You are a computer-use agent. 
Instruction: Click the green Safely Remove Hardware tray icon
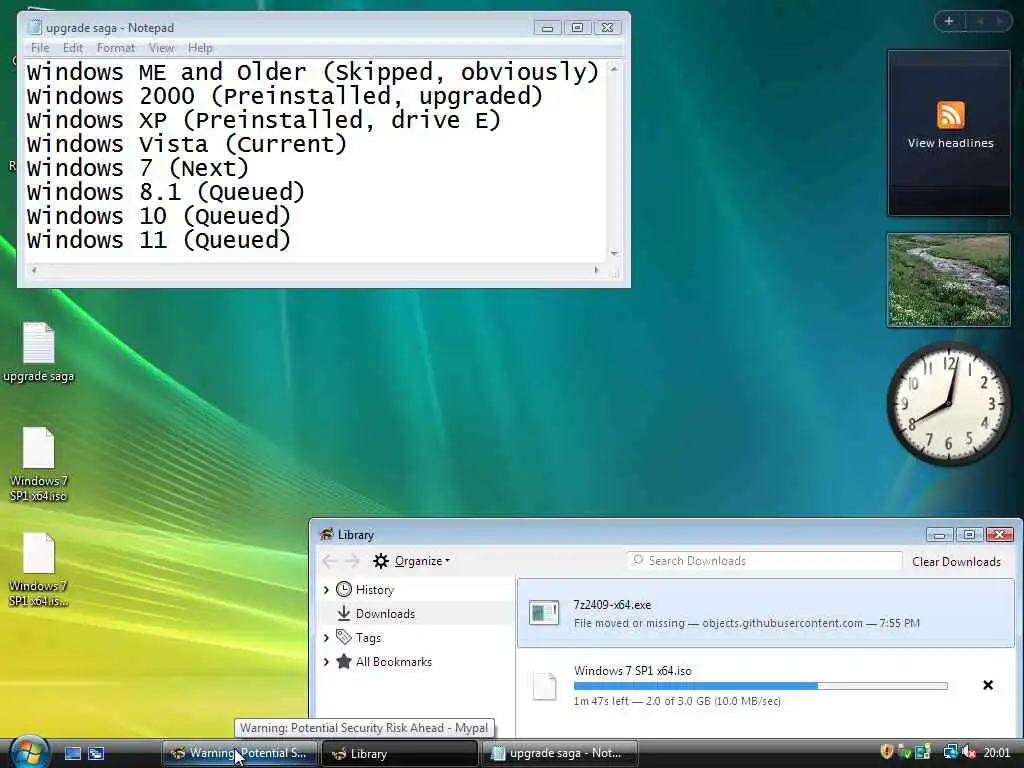[x=904, y=752]
